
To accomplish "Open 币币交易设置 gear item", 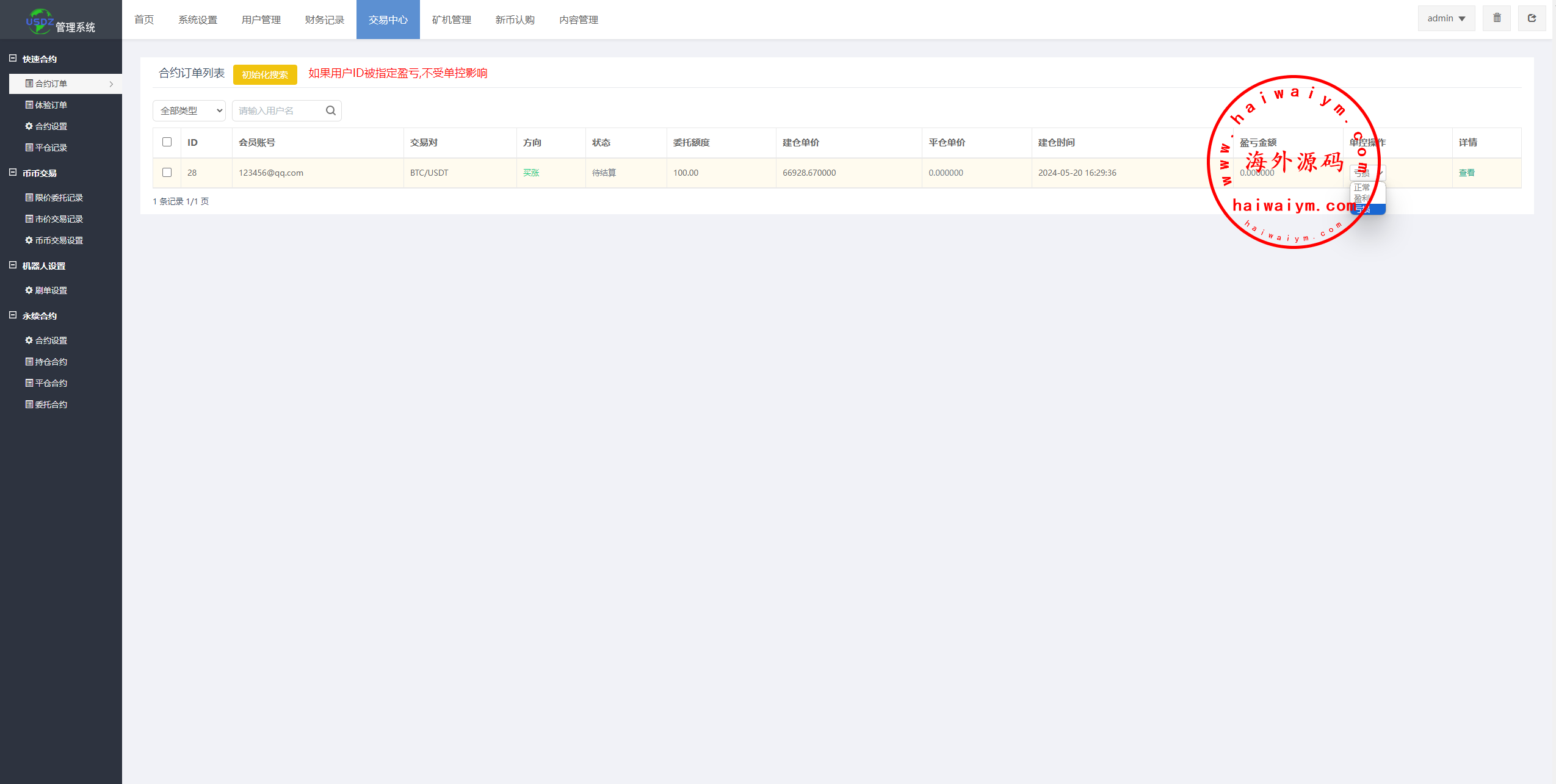I will click(54, 240).
